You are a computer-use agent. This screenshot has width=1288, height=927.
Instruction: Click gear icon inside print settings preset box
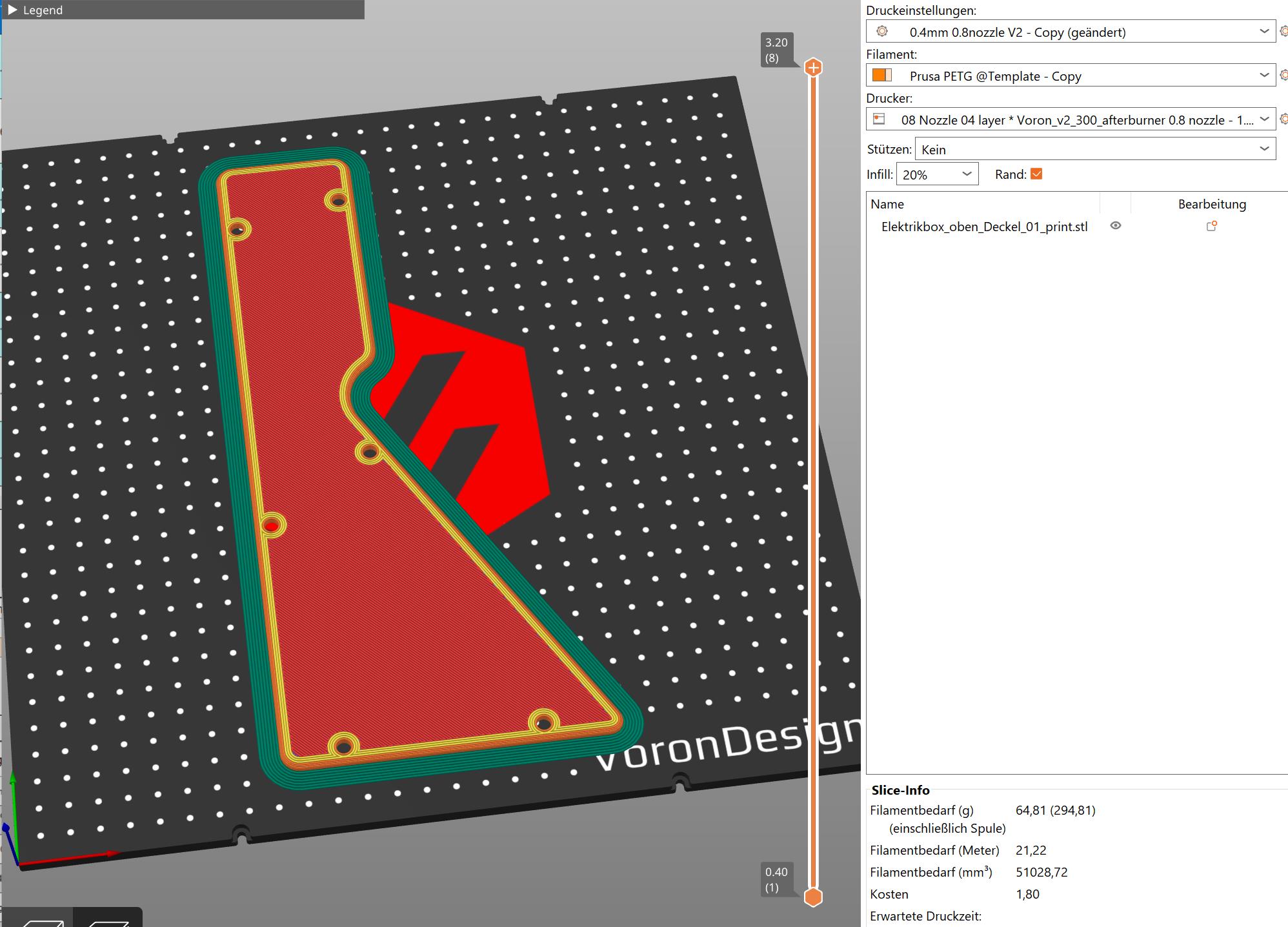[882, 32]
